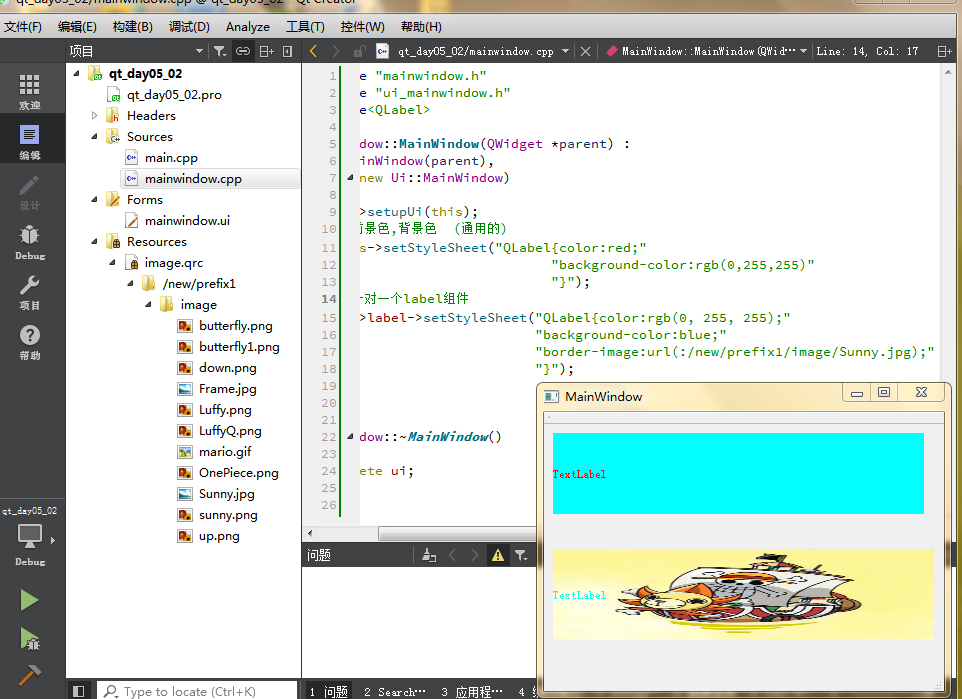Open the Projects (项目) mode with wrench icon

pos(29,293)
